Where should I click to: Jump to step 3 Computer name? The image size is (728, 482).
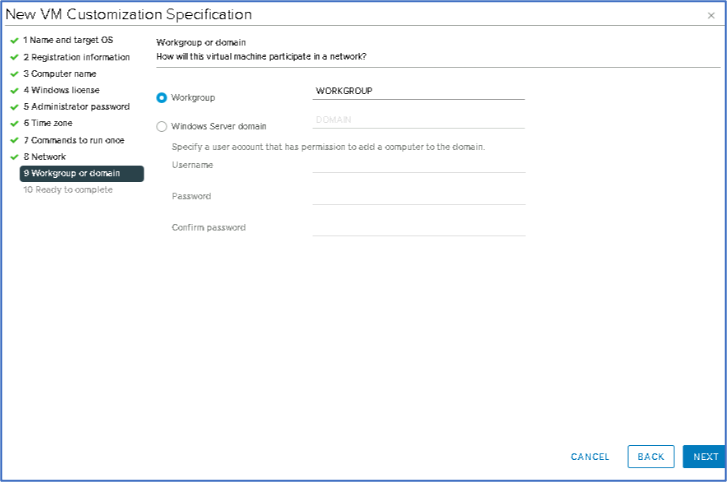[60, 74]
